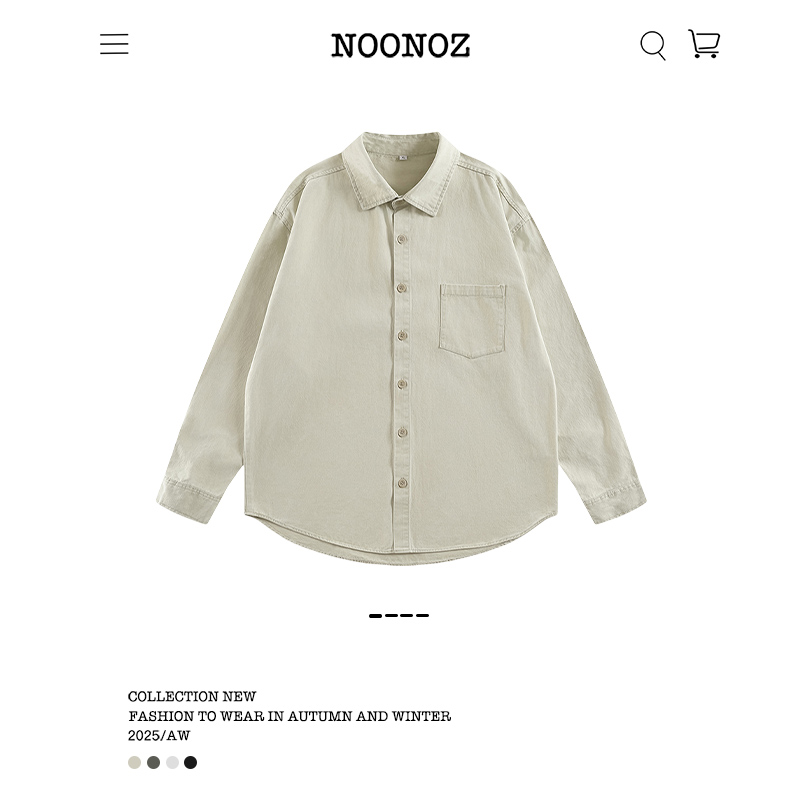Choose the beige color swatch

pos(135,762)
